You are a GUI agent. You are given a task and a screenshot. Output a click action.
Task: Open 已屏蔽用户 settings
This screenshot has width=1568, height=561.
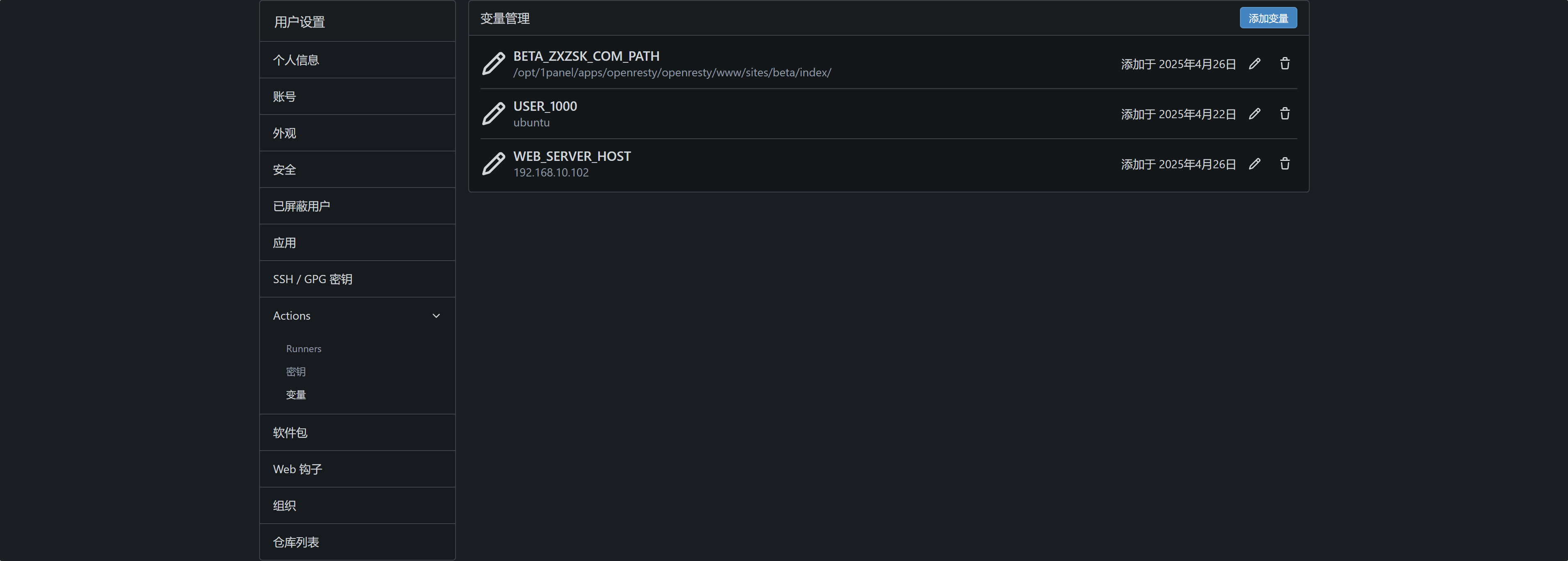(301, 206)
